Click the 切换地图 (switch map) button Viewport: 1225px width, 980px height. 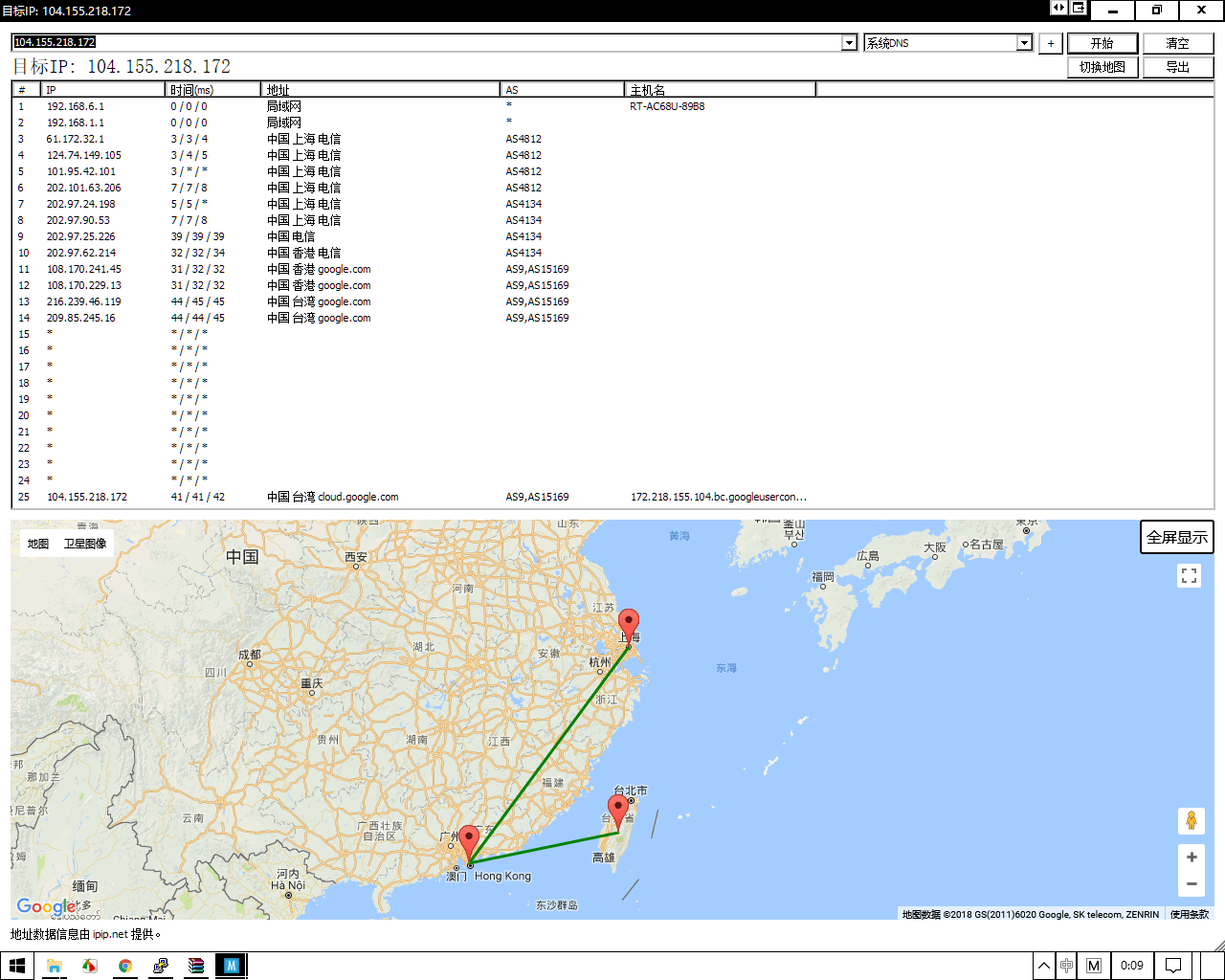[x=1102, y=67]
